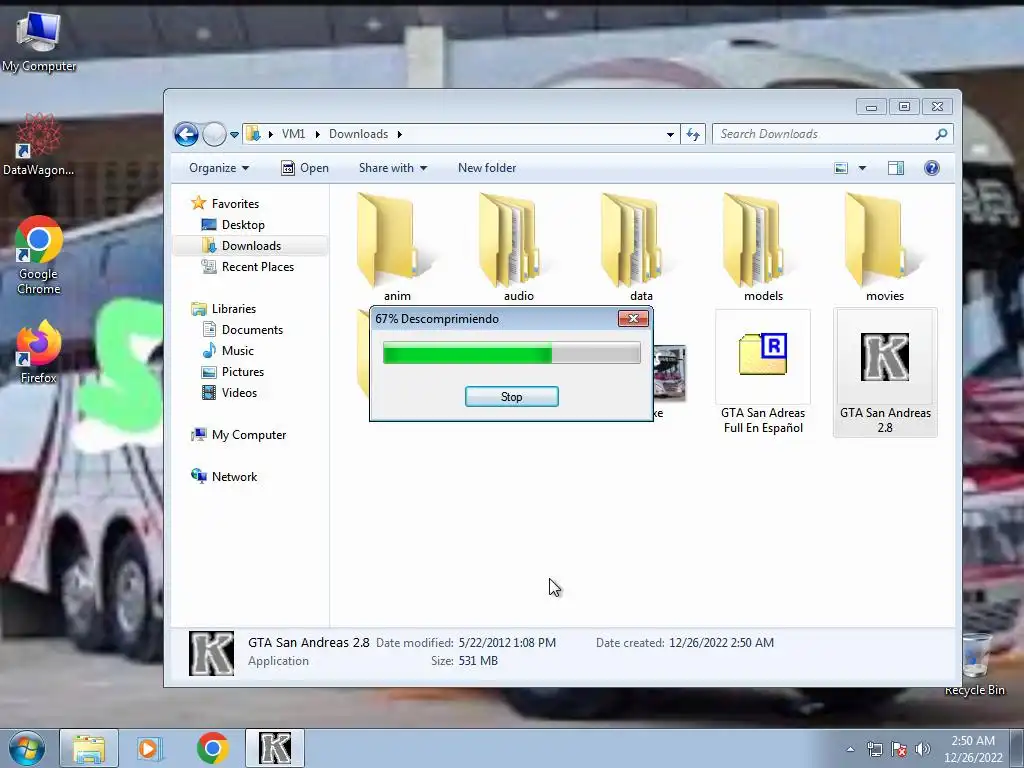Open the network tray icon
The height and width of the screenshot is (768, 1024).
(874, 749)
